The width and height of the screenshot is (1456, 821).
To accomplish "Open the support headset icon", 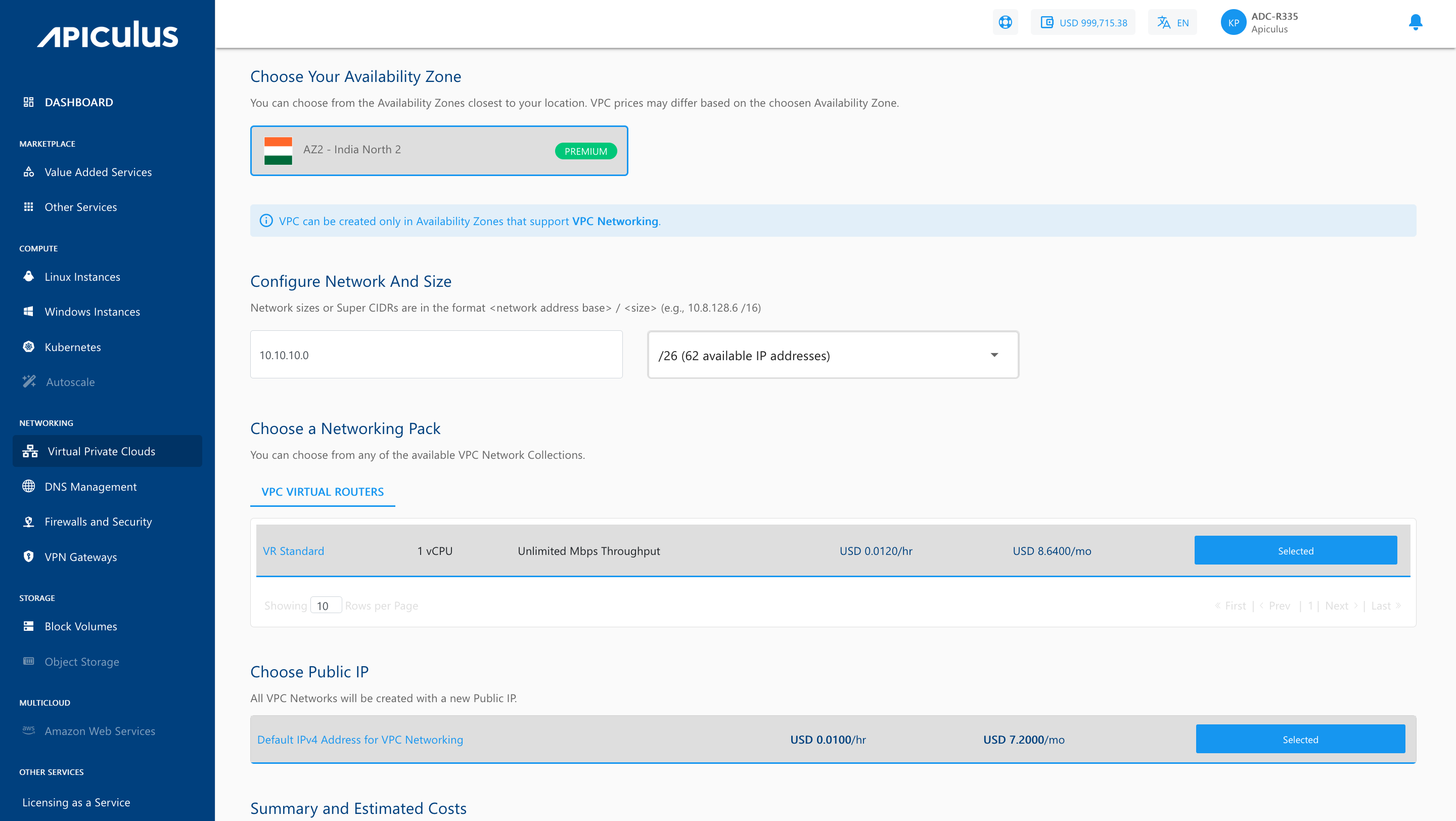I will click(x=1006, y=22).
